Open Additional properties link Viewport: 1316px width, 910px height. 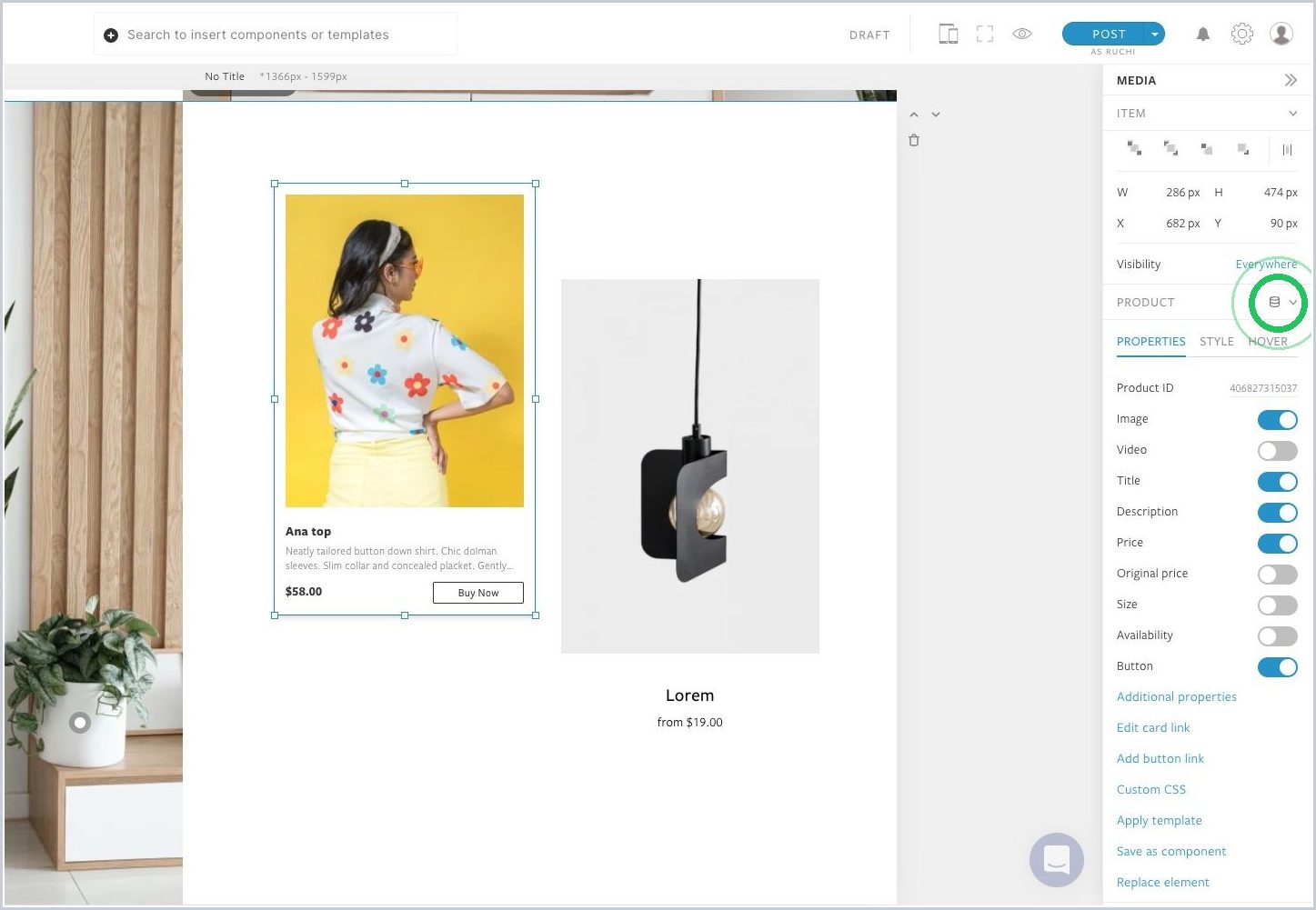point(1177,697)
